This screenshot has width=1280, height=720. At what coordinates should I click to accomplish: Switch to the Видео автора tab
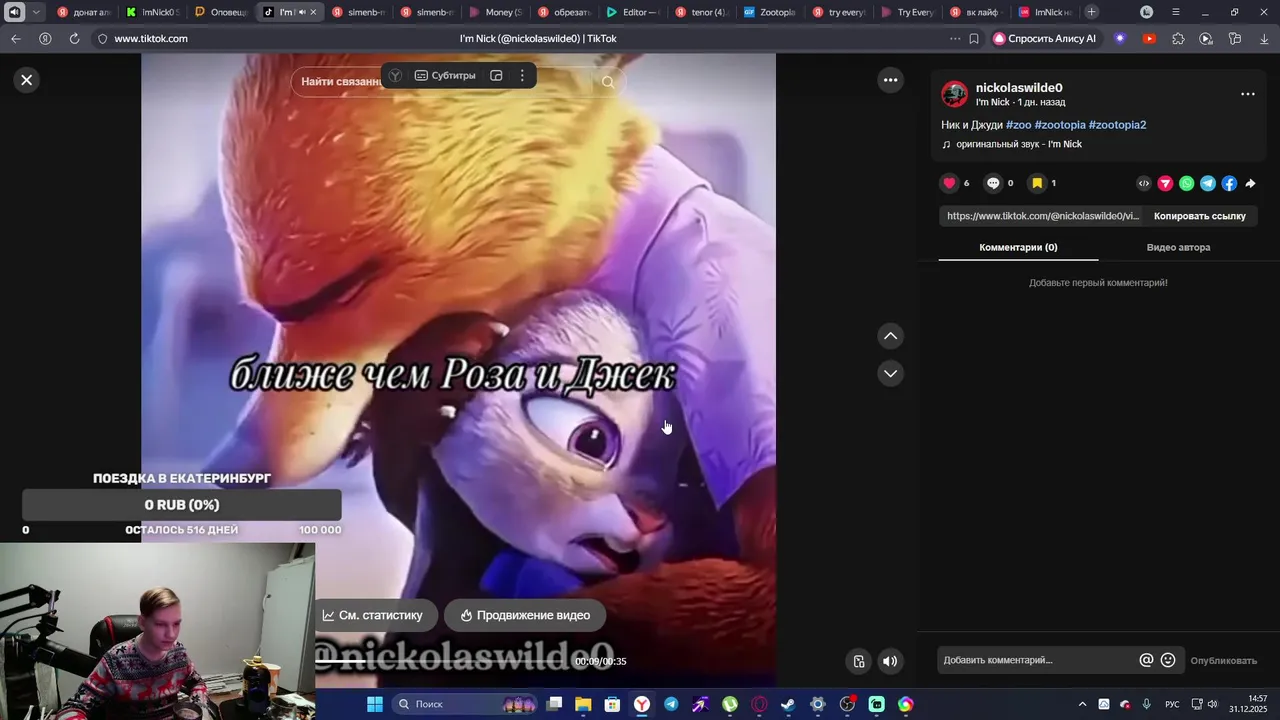(x=1178, y=247)
